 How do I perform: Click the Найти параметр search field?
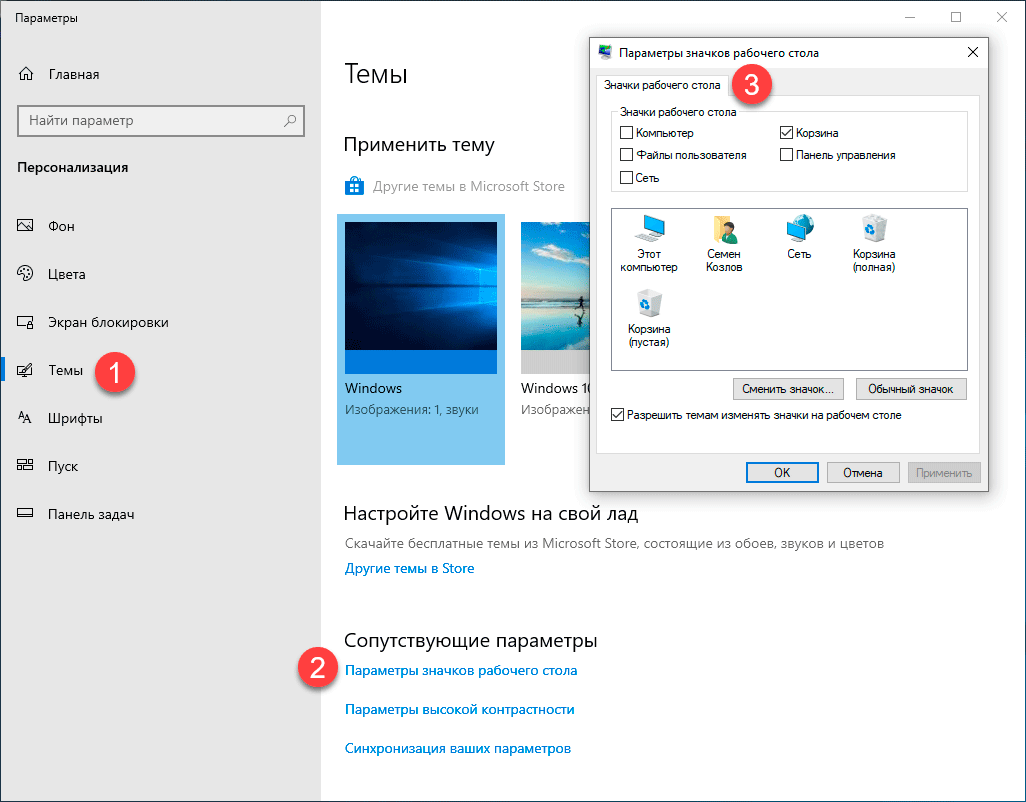(x=161, y=120)
